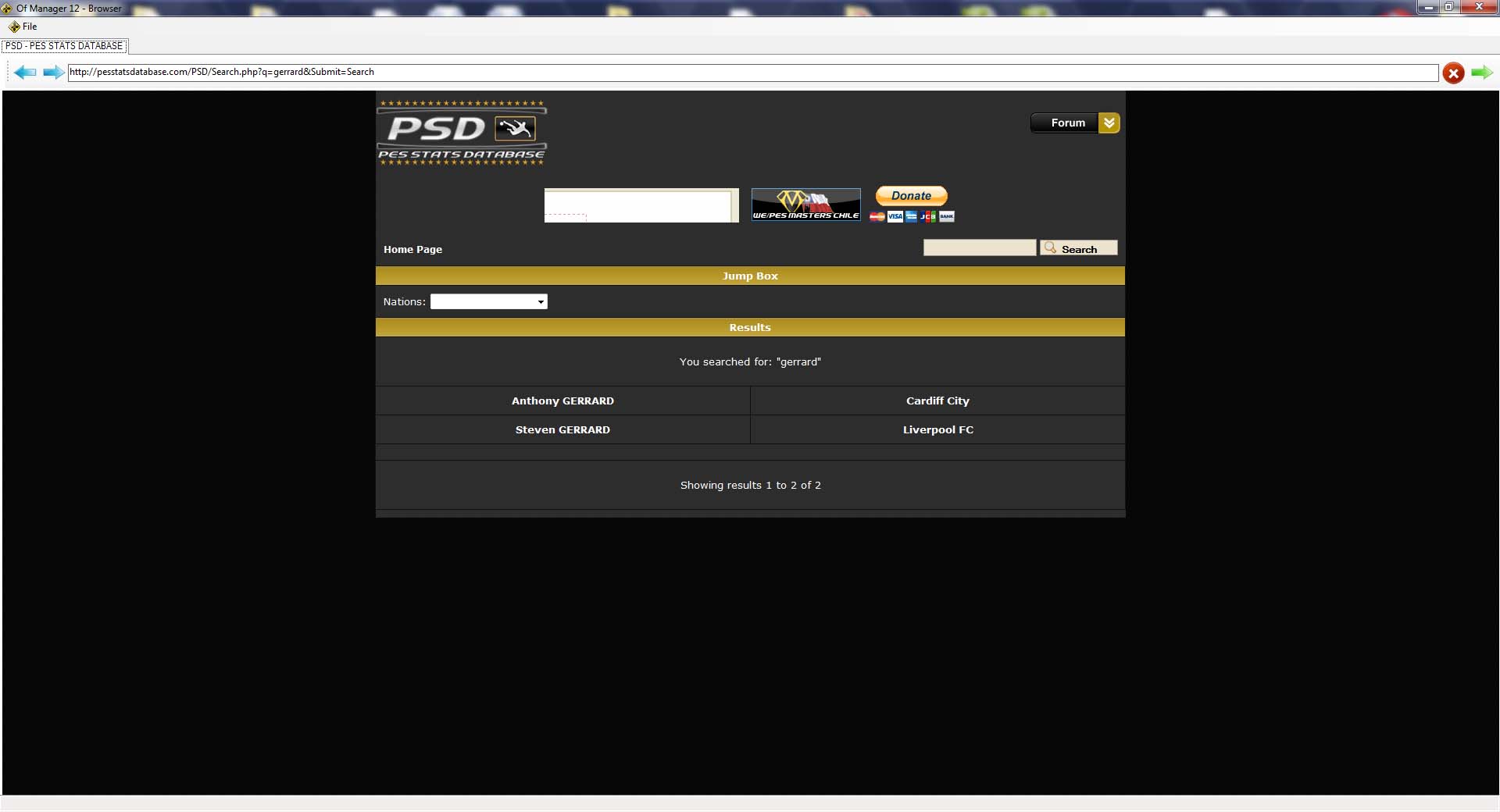Click the green go arrow icon
The height and width of the screenshot is (812, 1500).
[1481, 73]
